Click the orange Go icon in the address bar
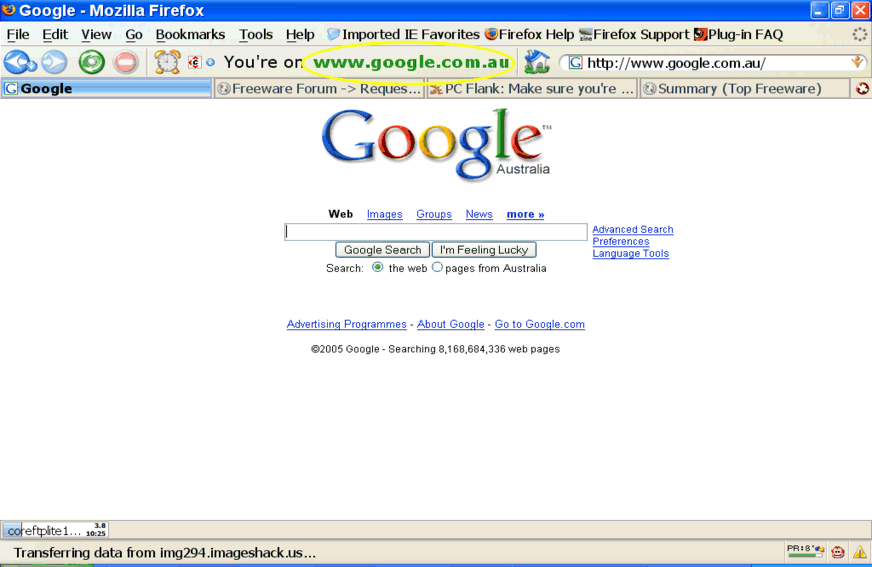872x567 pixels. 857,62
